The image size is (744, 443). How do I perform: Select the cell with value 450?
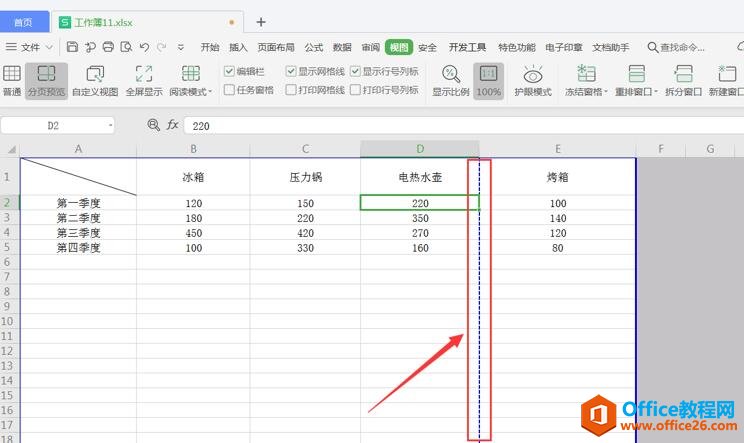(193, 233)
